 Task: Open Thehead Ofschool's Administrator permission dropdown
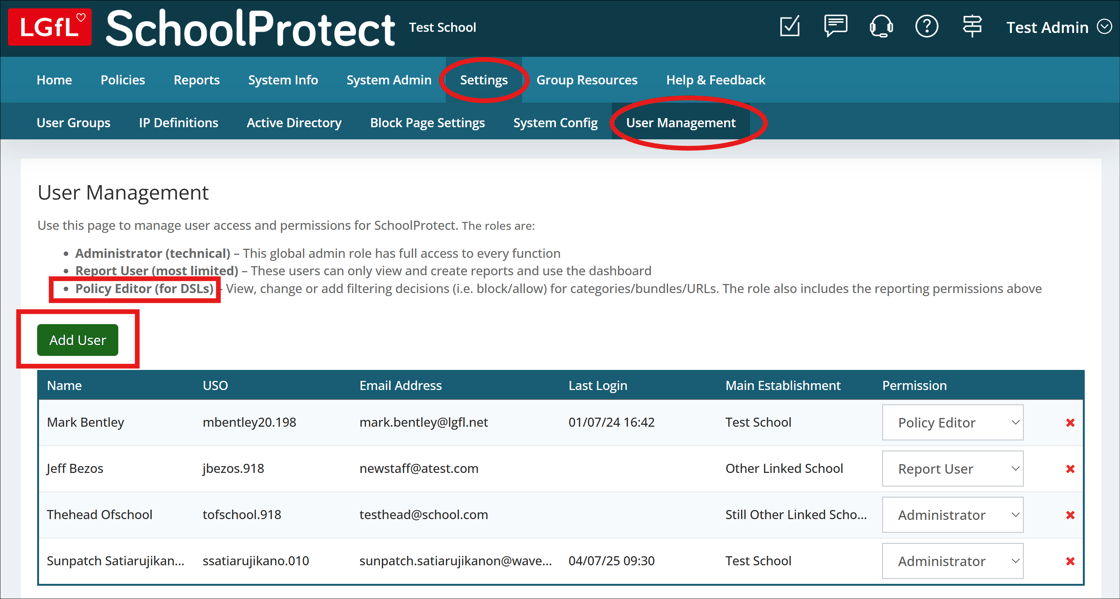point(952,515)
